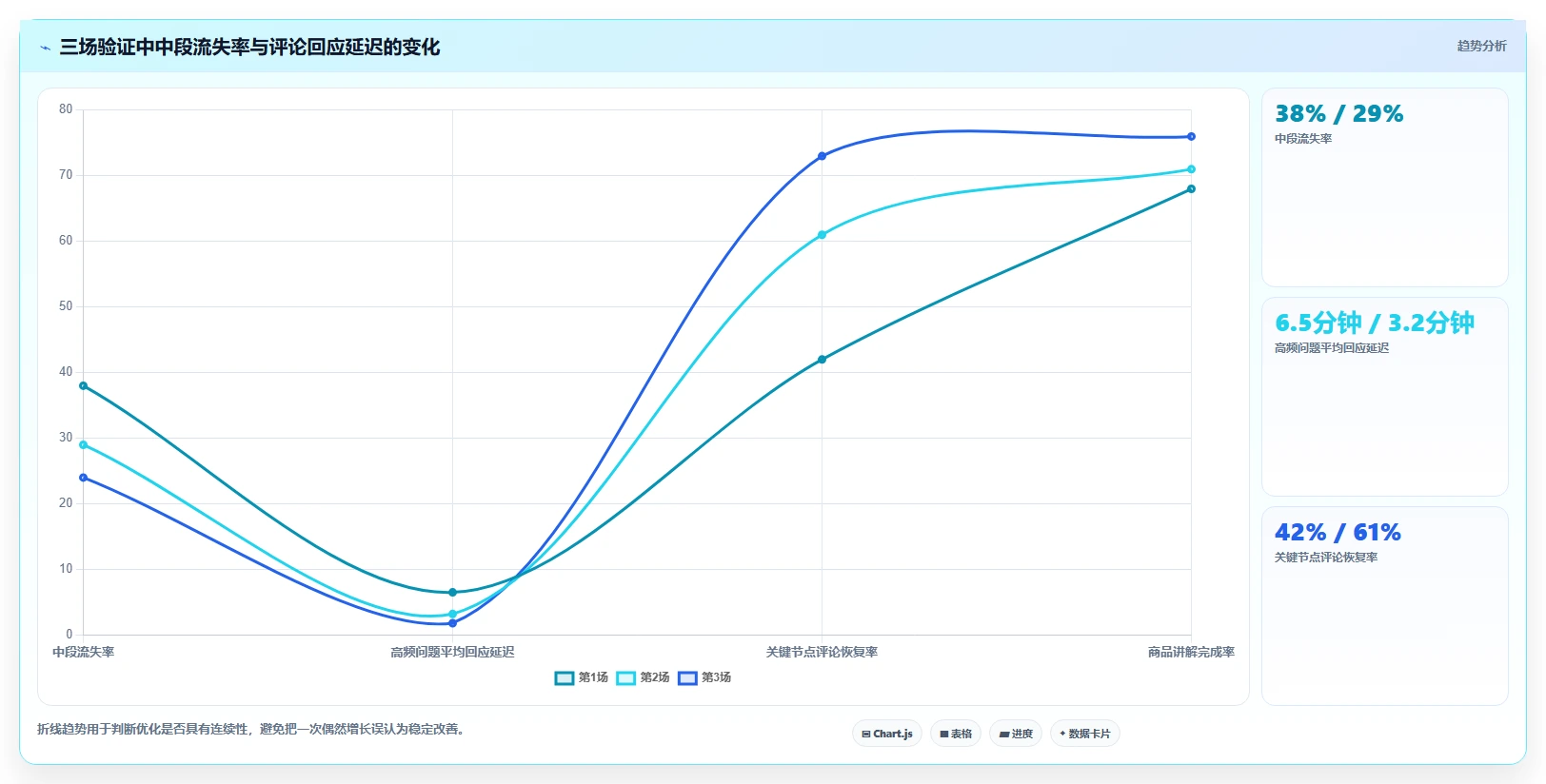Click the 关键节点评论恢复率 caption in the stat card
Screen dimensions: 1546x784
1326,558
